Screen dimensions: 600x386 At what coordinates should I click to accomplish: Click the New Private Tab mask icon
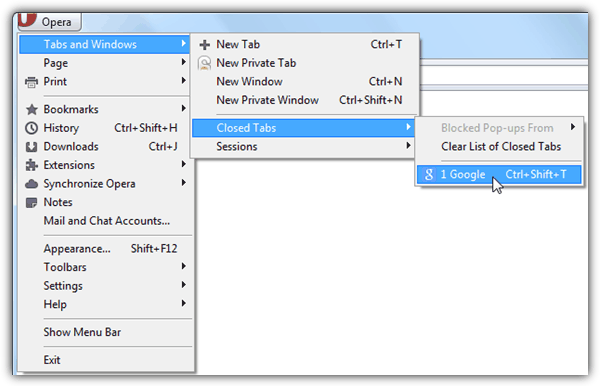[x=205, y=63]
